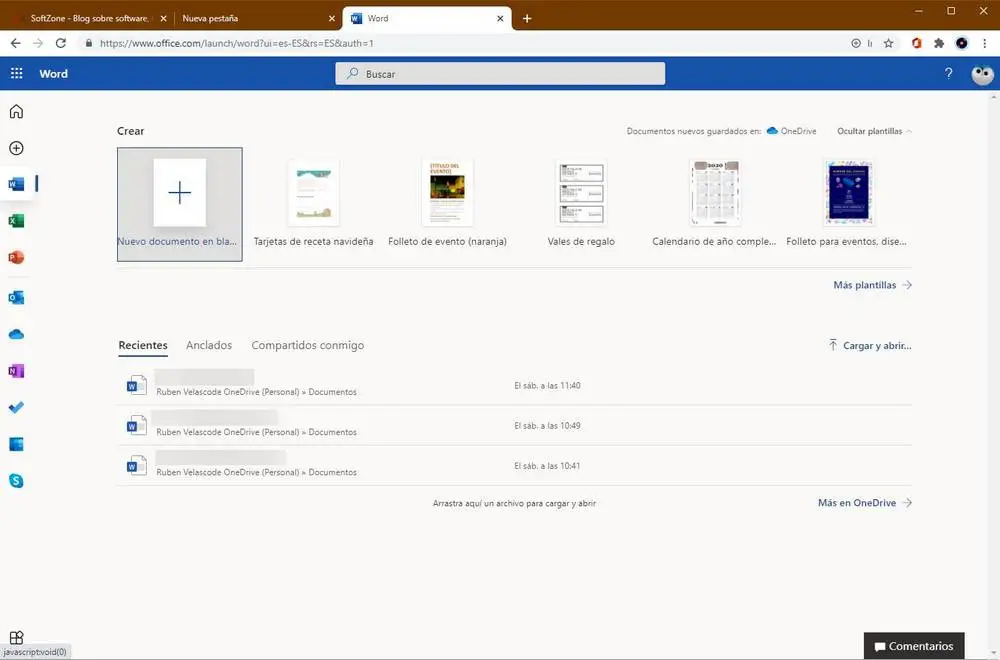This screenshot has width=1000, height=660.
Task: Open Outlook app from sidebar
Action: (x=17, y=297)
